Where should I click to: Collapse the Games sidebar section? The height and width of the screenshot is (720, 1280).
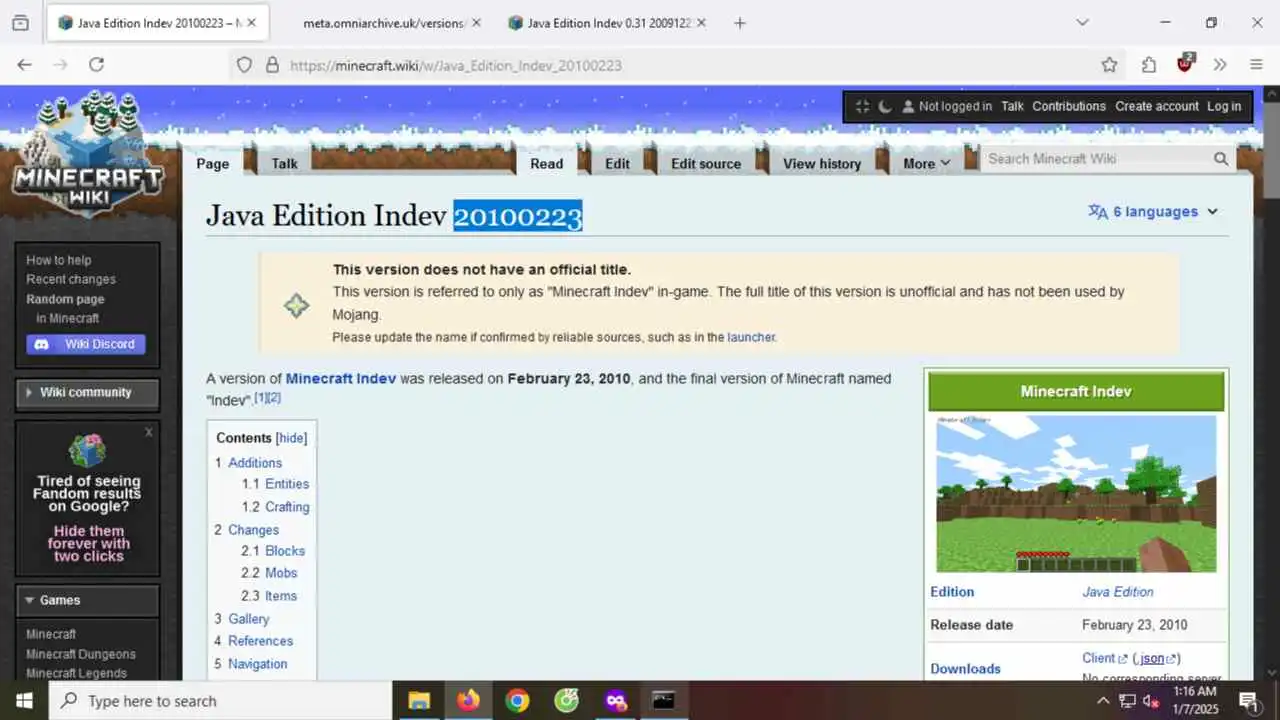87,600
